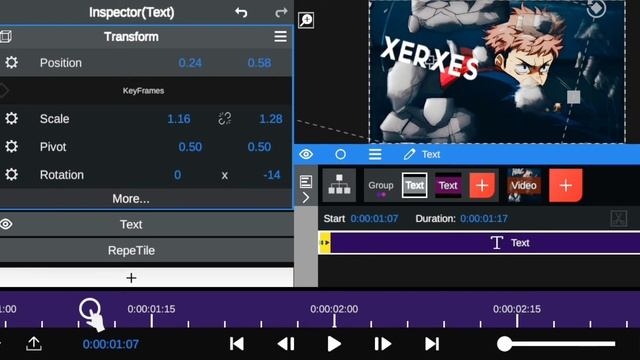
Task: Edit the Duration value 0:00:01:17
Action: click(484, 219)
